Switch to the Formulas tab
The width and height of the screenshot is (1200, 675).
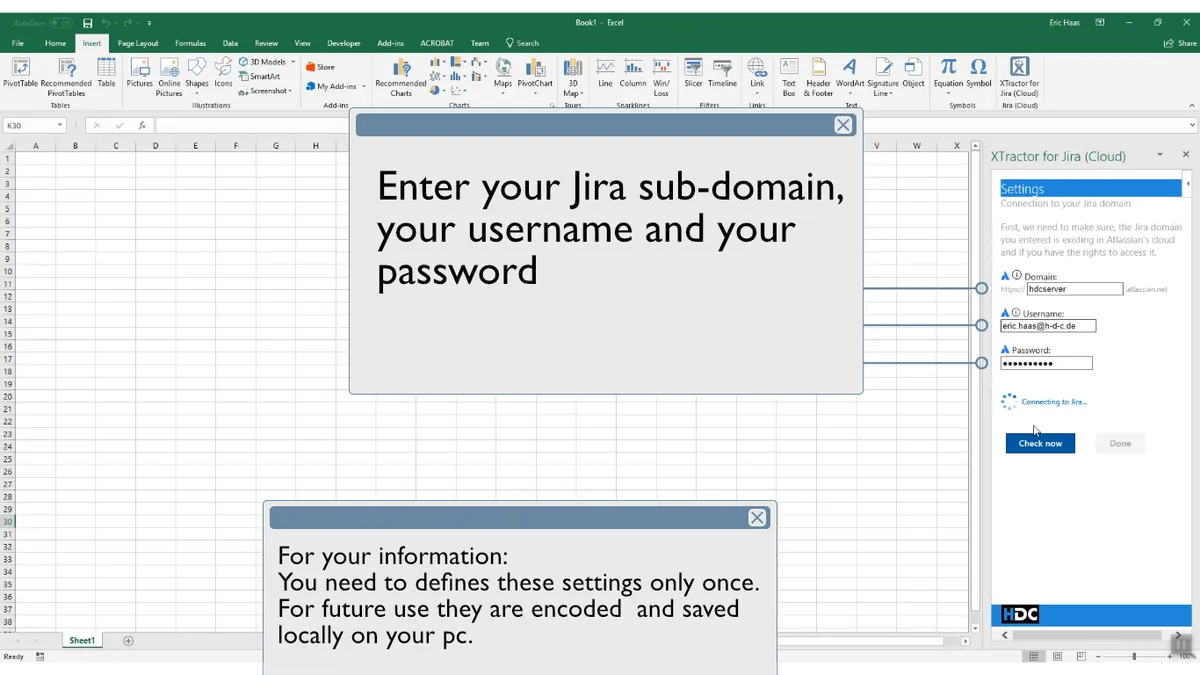[190, 43]
